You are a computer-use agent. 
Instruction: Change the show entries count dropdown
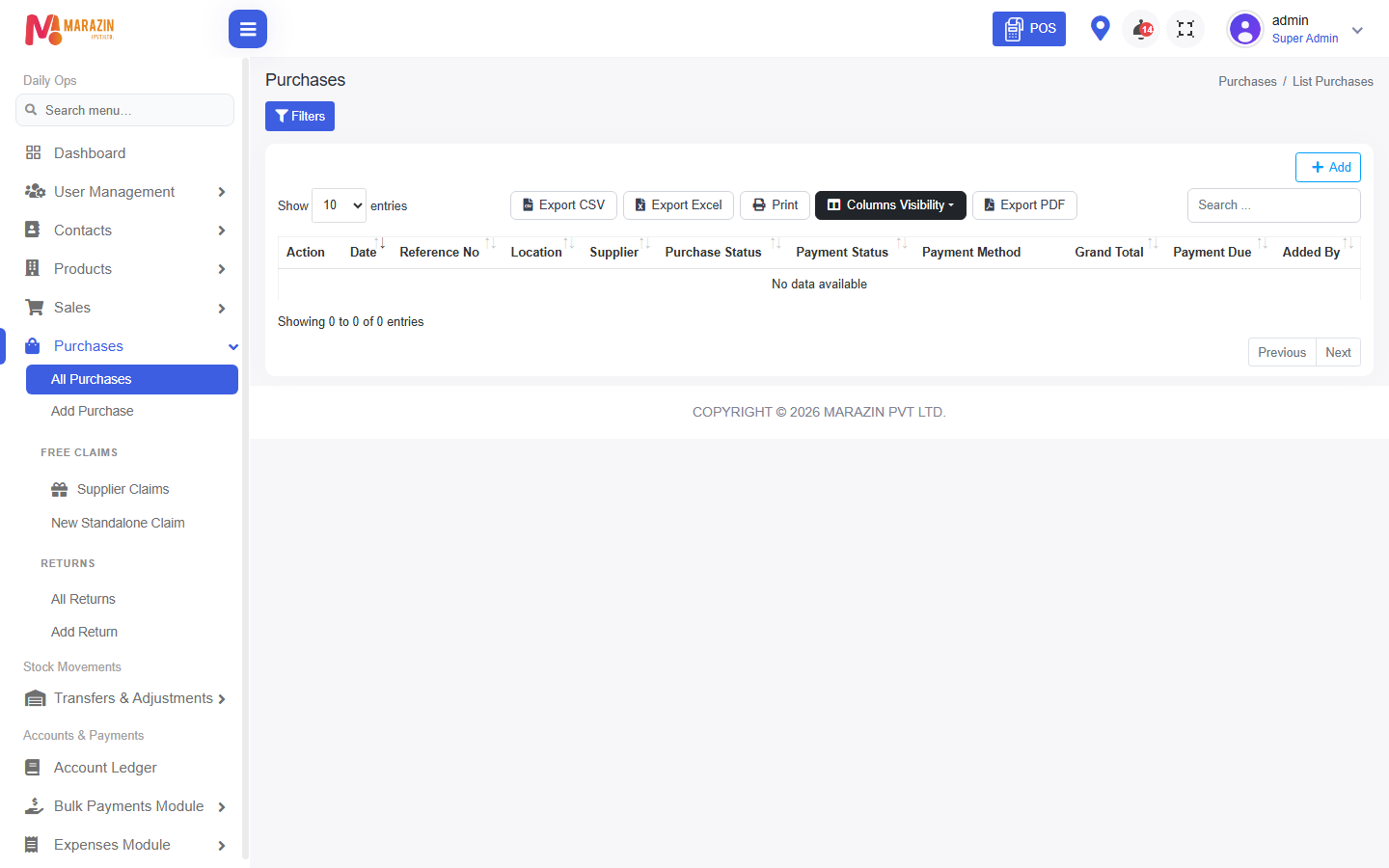click(339, 205)
